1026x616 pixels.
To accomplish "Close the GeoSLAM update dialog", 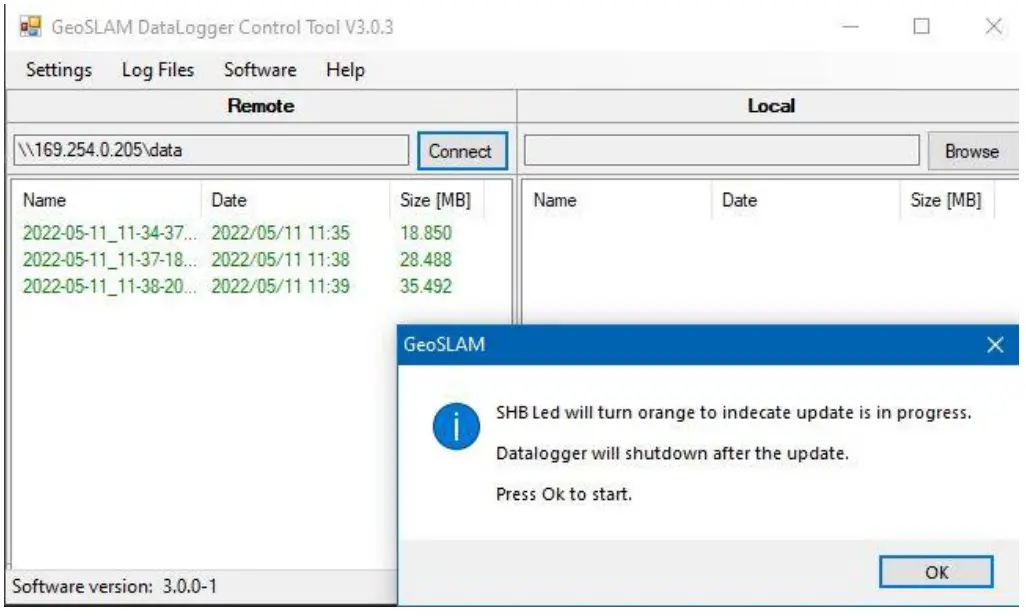I will pyautogui.click(x=994, y=345).
